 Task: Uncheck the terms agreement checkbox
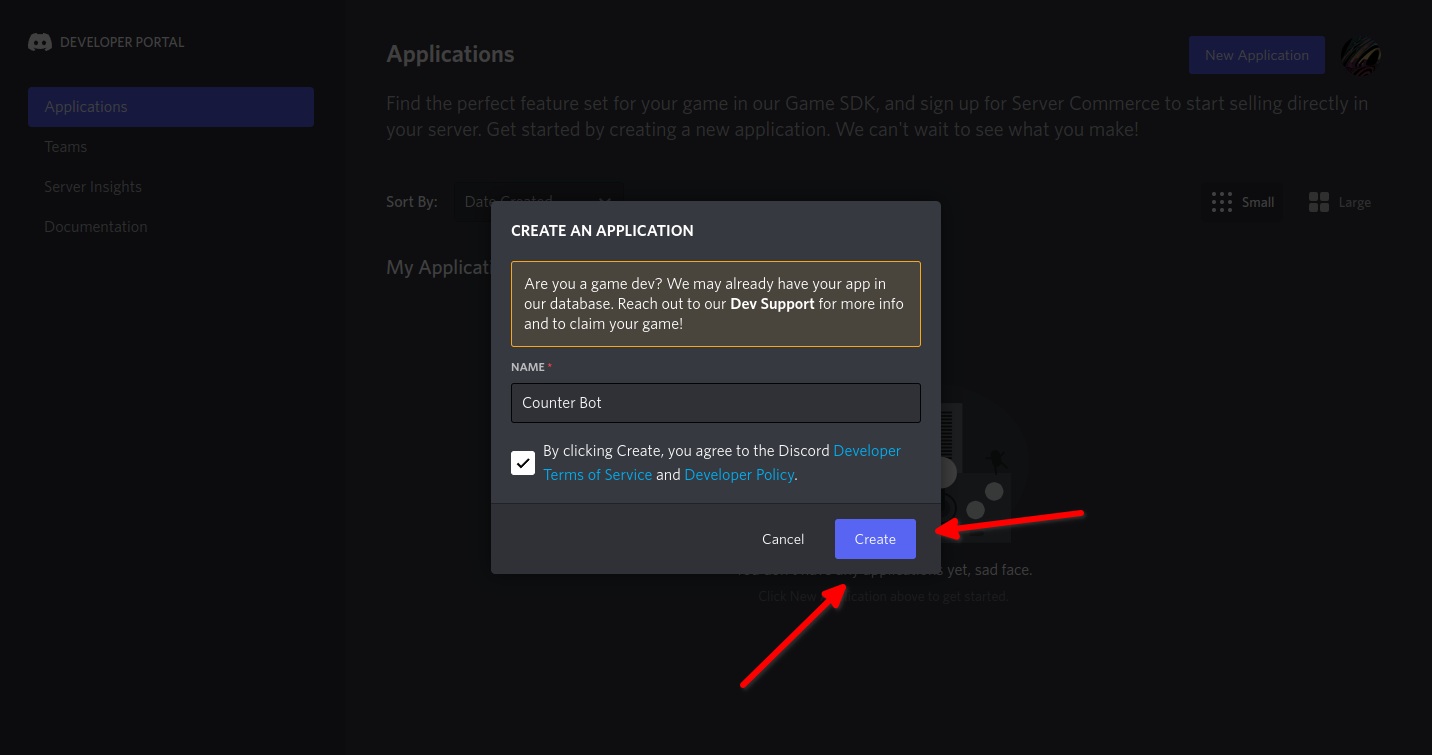(x=523, y=463)
